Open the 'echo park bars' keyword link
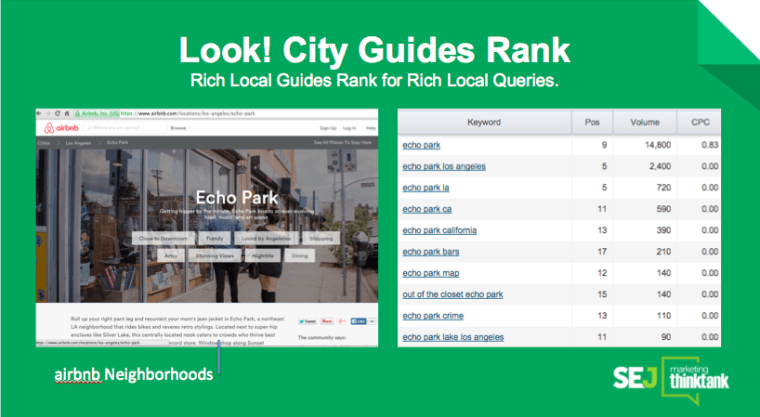This screenshot has height=417, width=760. click(430, 252)
